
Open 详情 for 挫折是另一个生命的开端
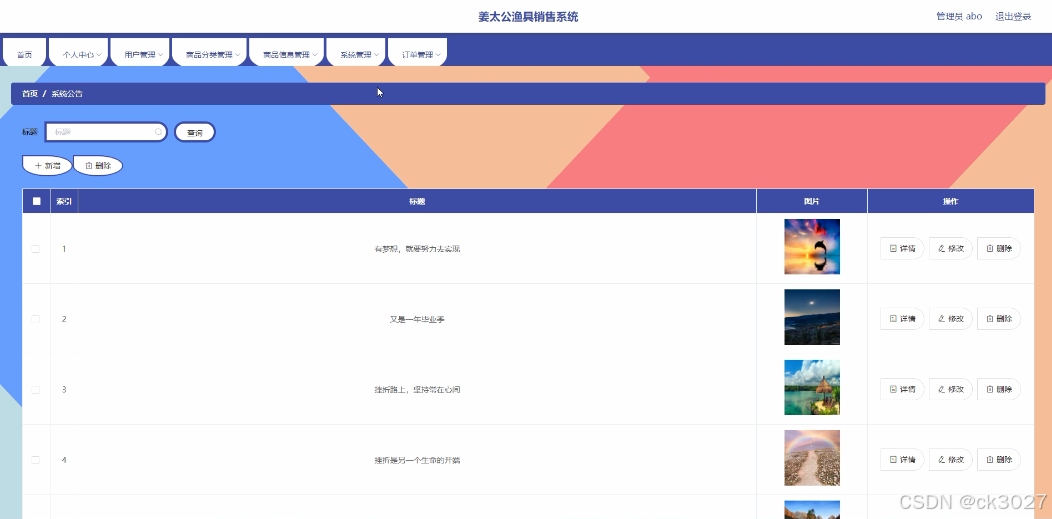point(902,459)
